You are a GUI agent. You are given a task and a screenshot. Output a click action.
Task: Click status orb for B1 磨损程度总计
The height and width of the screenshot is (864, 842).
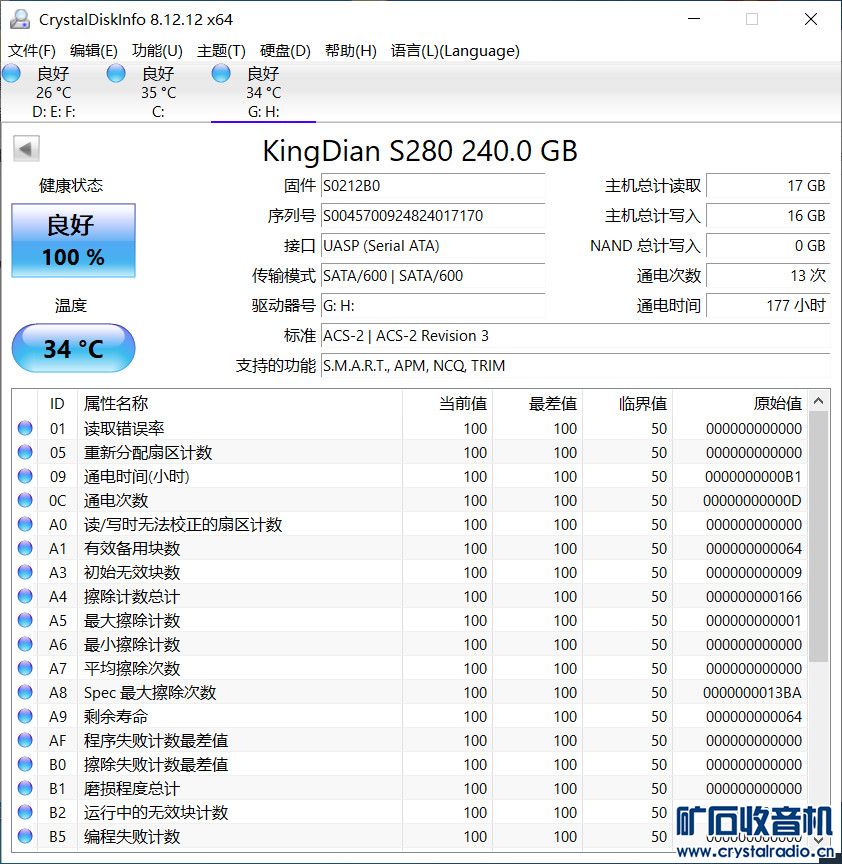pos(25,789)
